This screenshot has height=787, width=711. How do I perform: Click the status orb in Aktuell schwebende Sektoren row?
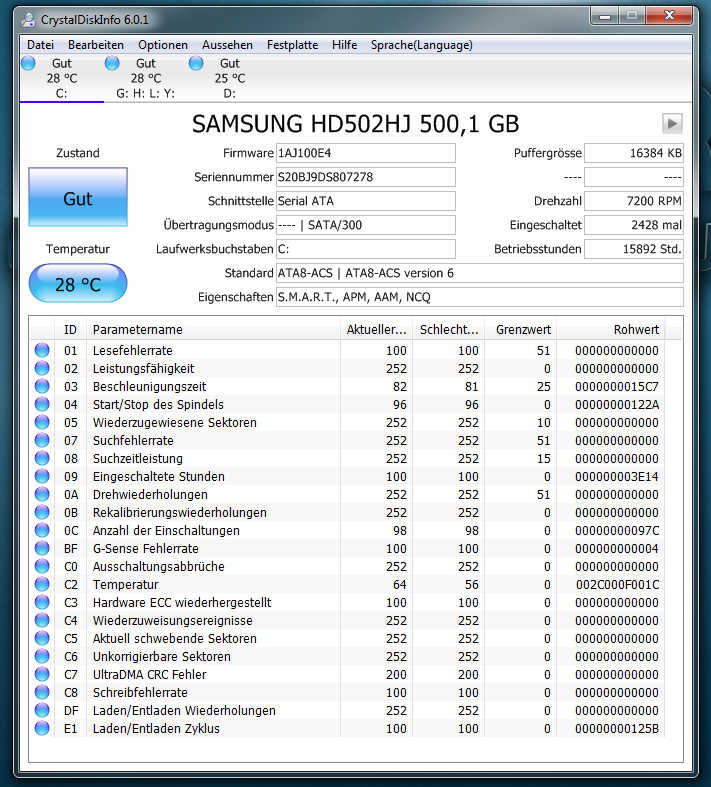click(x=42, y=638)
